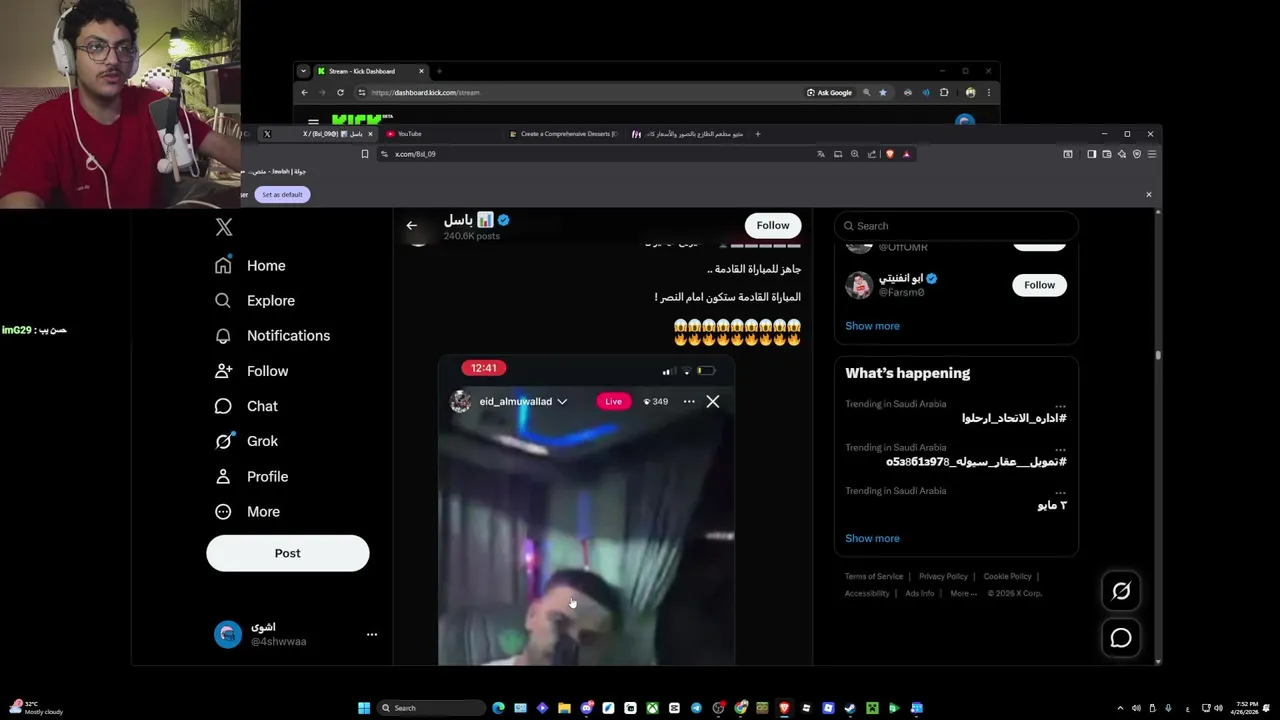Expand eid_almuwallad account dropdown
This screenshot has width=1280, height=720.
click(562, 402)
